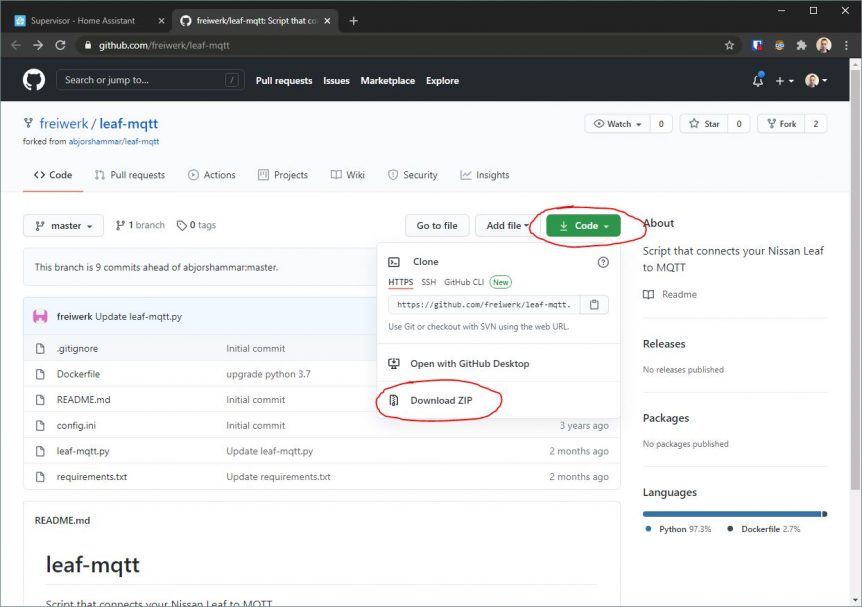This screenshot has width=862, height=607.
Task: Switch to the Insights tab
Action: 484,174
